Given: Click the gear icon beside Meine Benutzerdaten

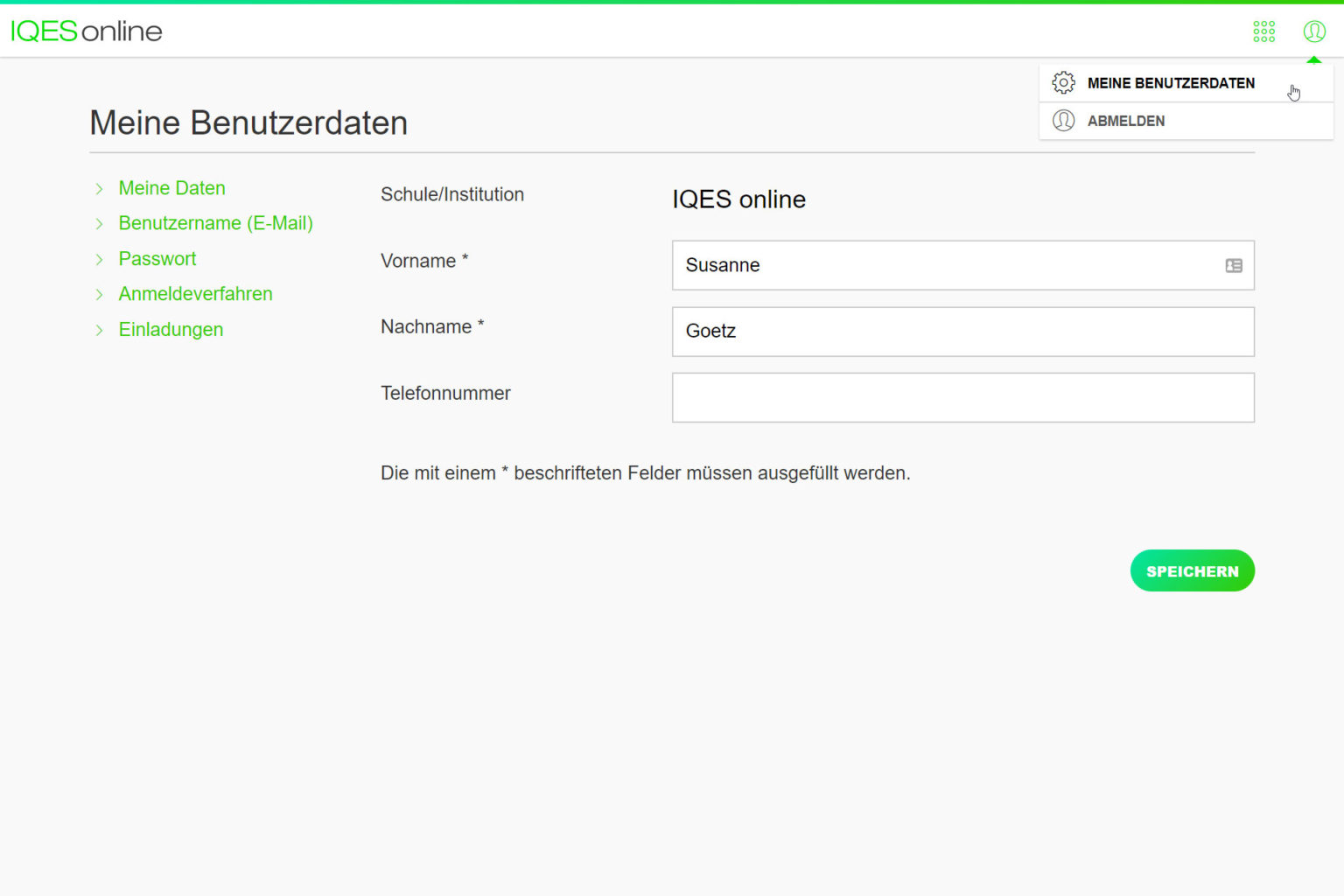Looking at the screenshot, I should coord(1063,81).
